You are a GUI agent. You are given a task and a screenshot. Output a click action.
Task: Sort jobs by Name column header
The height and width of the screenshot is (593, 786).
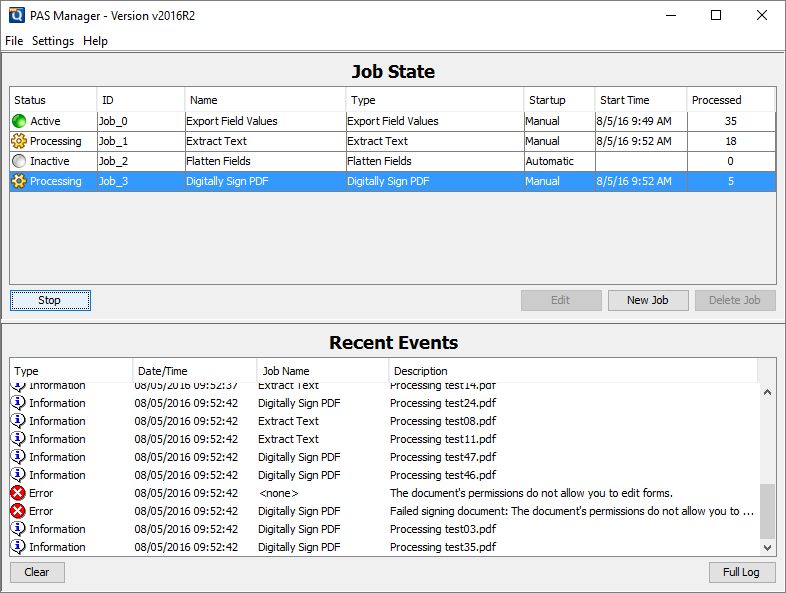tap(265, 100)
